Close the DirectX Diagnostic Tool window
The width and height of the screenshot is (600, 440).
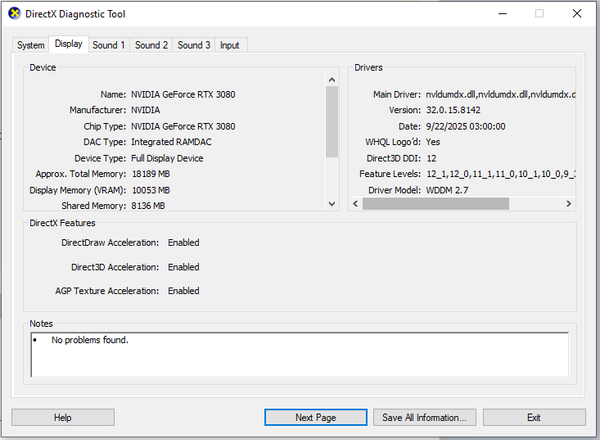579,14
